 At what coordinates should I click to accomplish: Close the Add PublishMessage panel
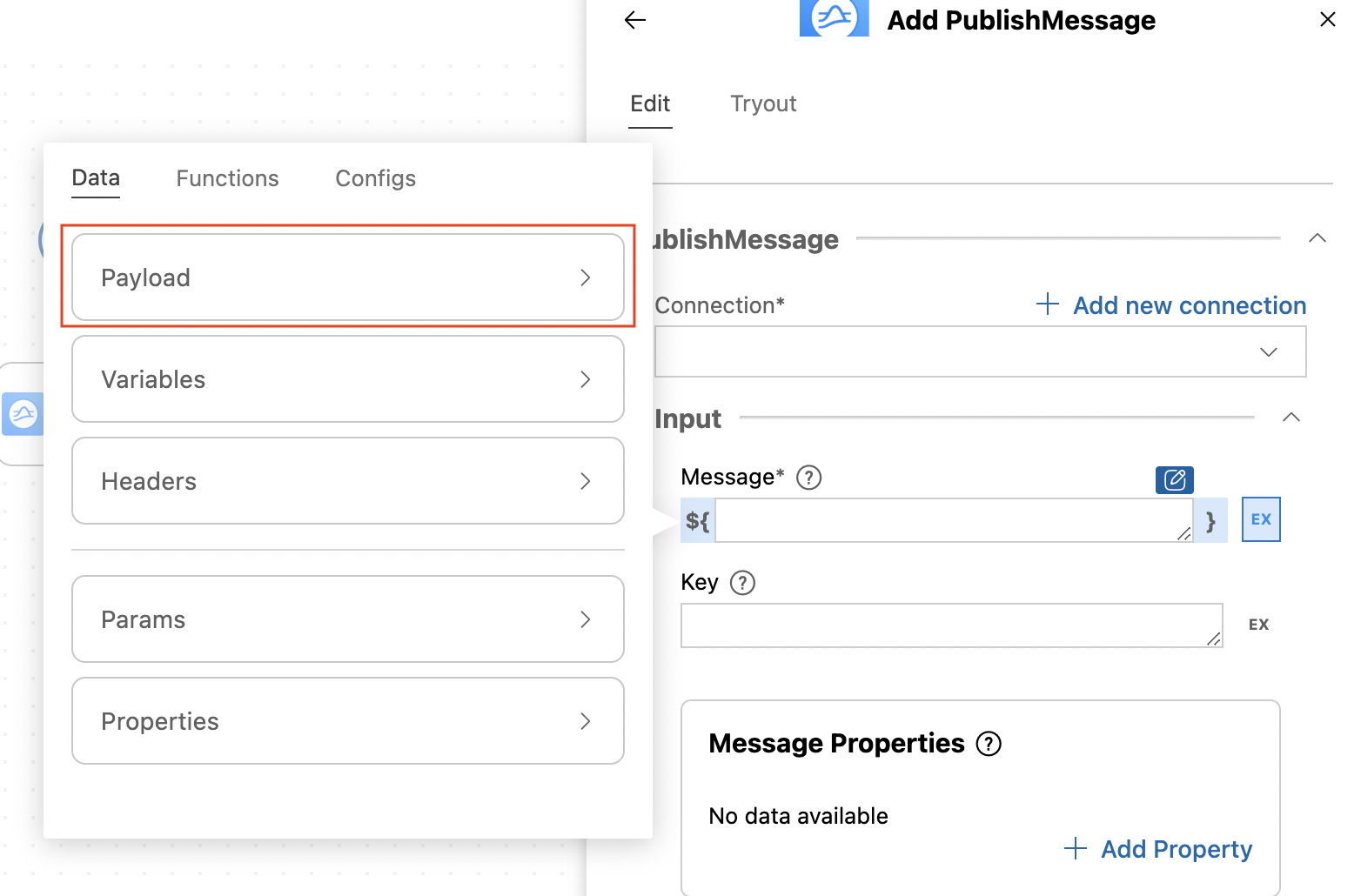point(1327,19)
